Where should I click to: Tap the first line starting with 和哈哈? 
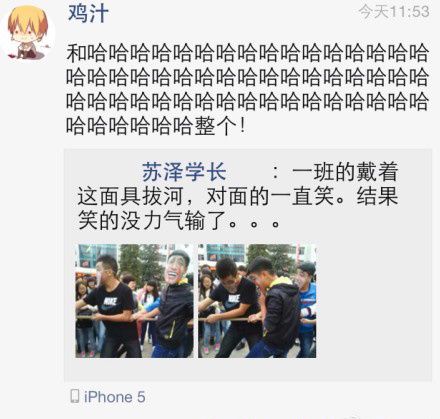(x=247, y=53)
